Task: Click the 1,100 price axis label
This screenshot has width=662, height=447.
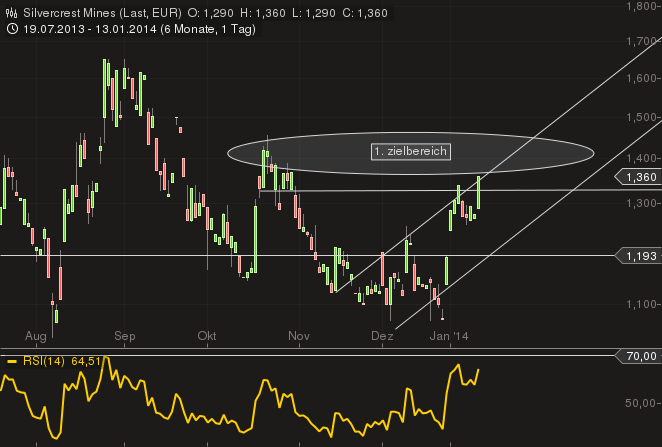Action: [x=640, y=304]
